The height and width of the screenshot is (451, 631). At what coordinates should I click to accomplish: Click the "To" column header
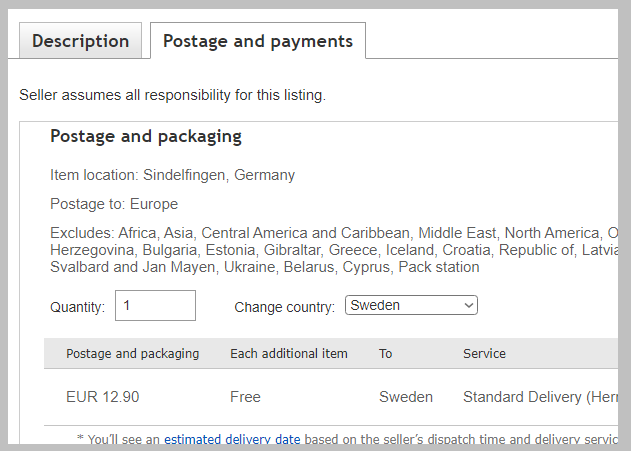(386, 353)
